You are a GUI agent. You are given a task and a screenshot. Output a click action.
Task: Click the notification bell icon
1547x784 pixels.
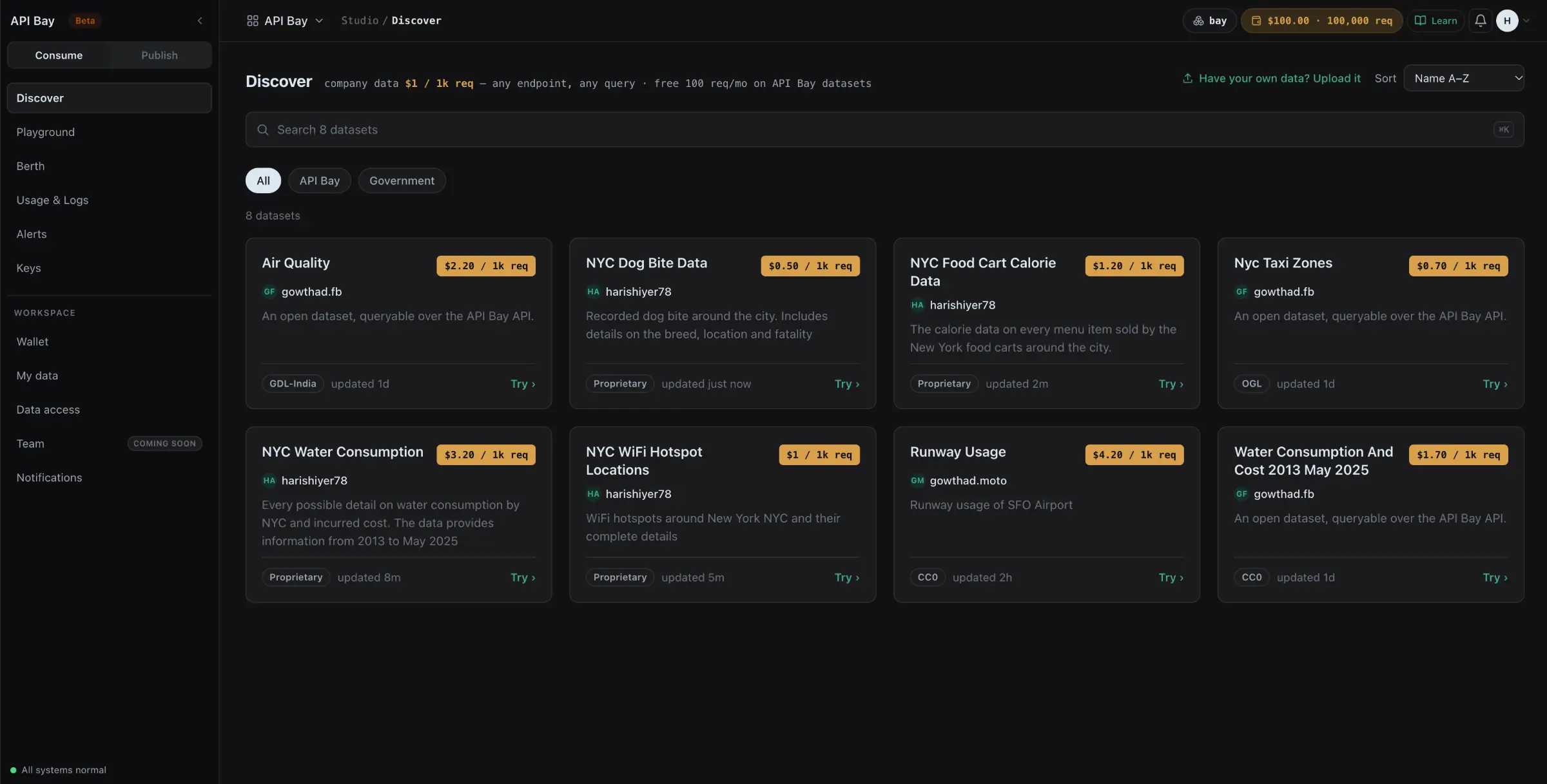click(x=1481, y=21)
